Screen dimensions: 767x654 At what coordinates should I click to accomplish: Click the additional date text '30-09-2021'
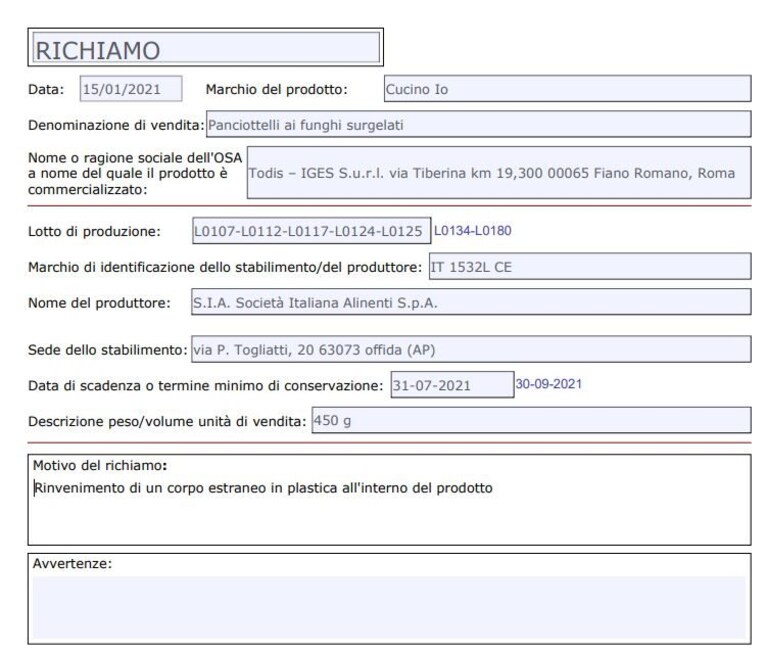[x=549, y=384]
